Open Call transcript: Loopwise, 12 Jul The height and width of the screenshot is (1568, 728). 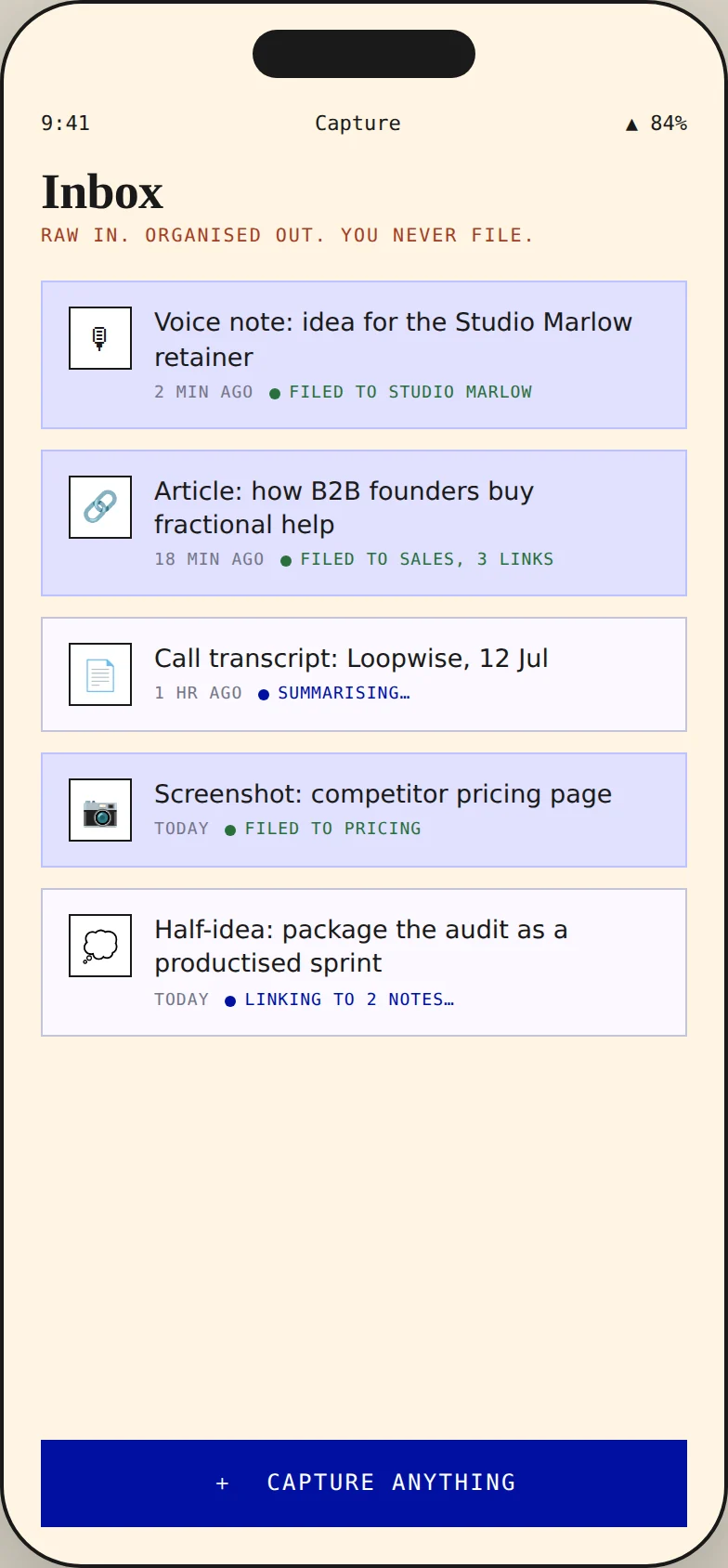[364, 674]
